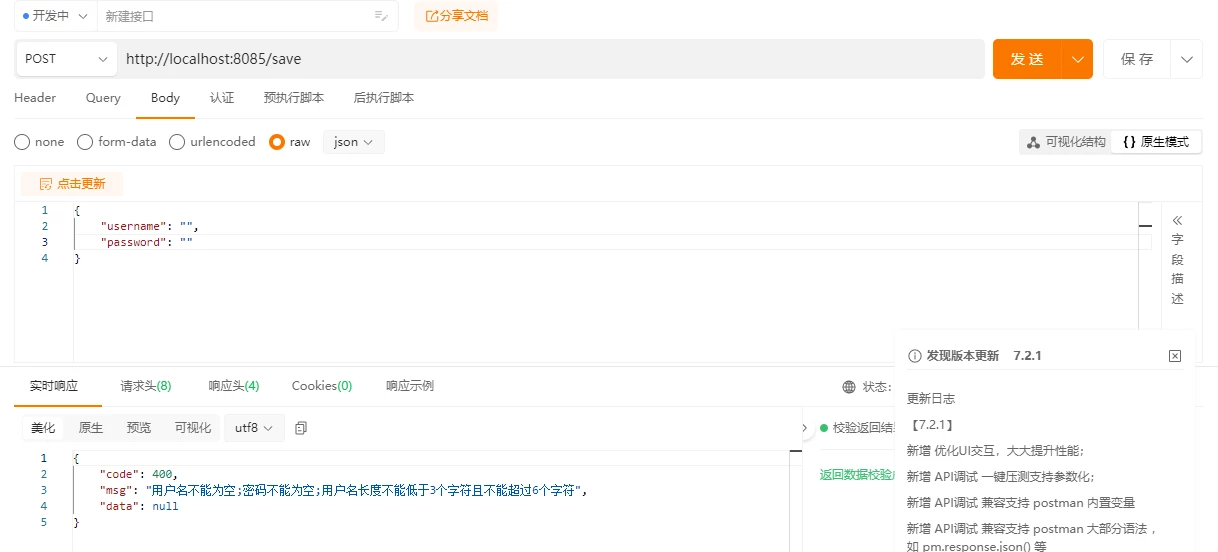This screenshot has height=552, width=1218.
Task: Open the Cookies response tab
Action: tap(321, 386)
